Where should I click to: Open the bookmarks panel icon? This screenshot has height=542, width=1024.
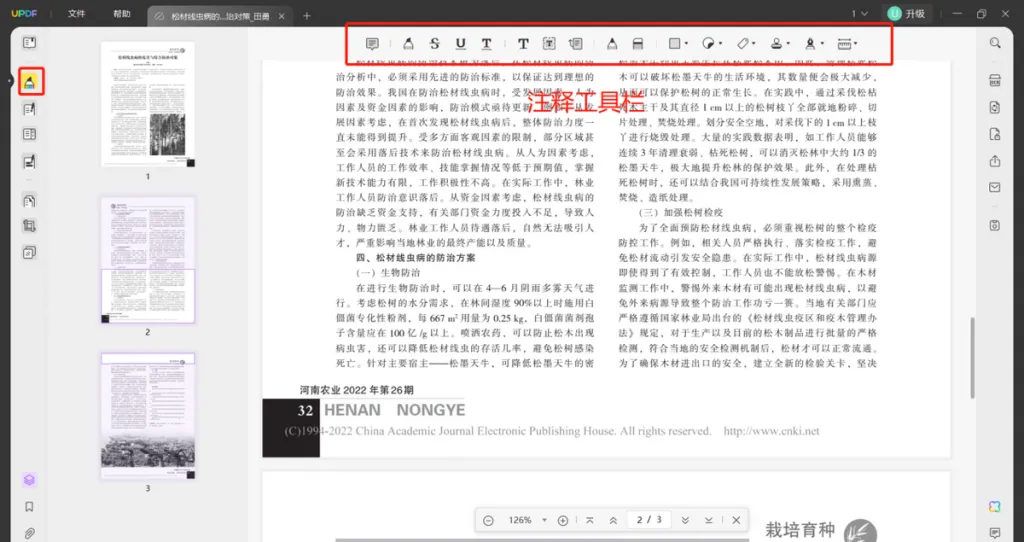[29, 507]
